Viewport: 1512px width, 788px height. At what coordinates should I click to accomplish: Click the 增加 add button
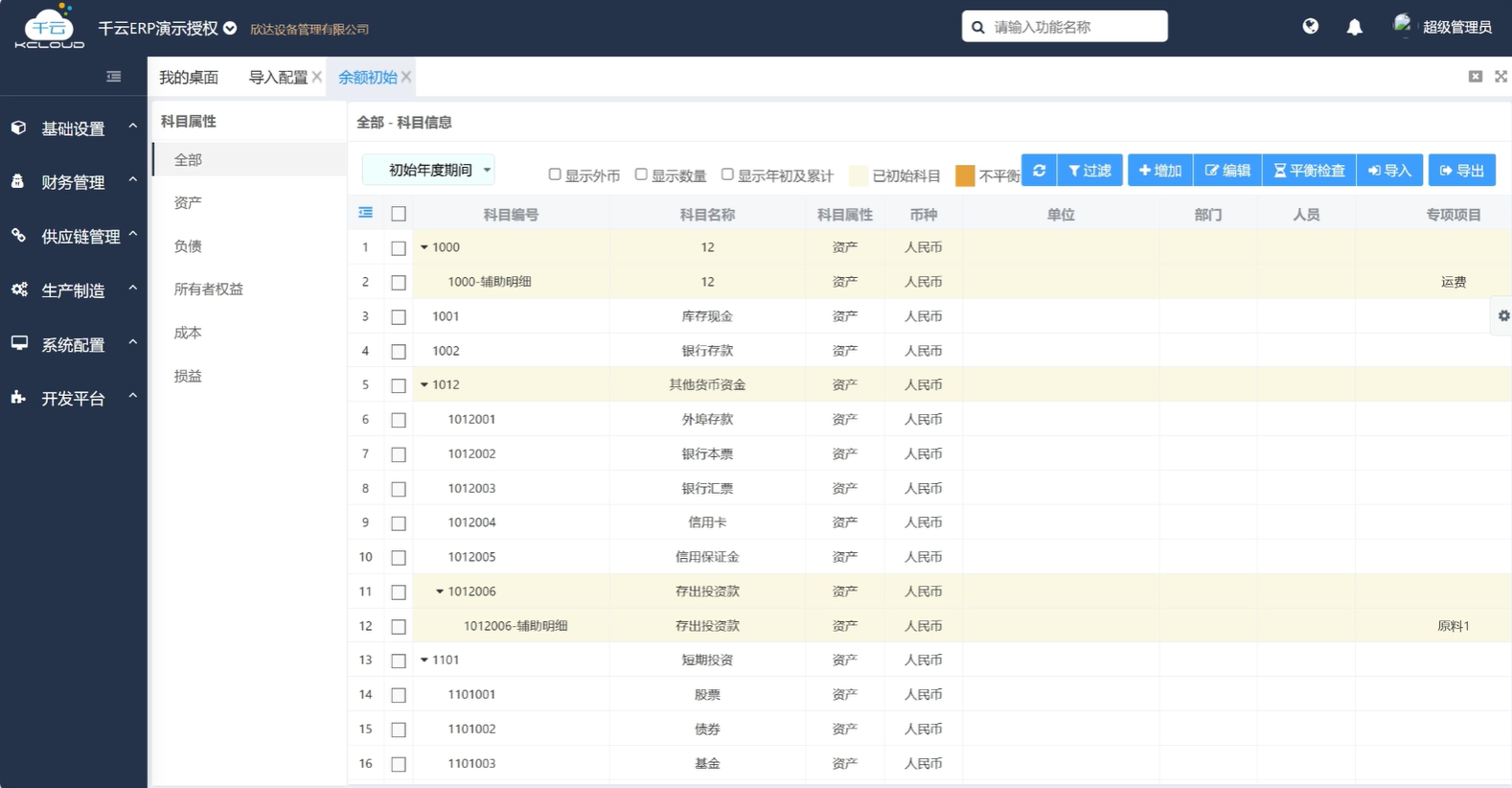(x=1160, y=171)
